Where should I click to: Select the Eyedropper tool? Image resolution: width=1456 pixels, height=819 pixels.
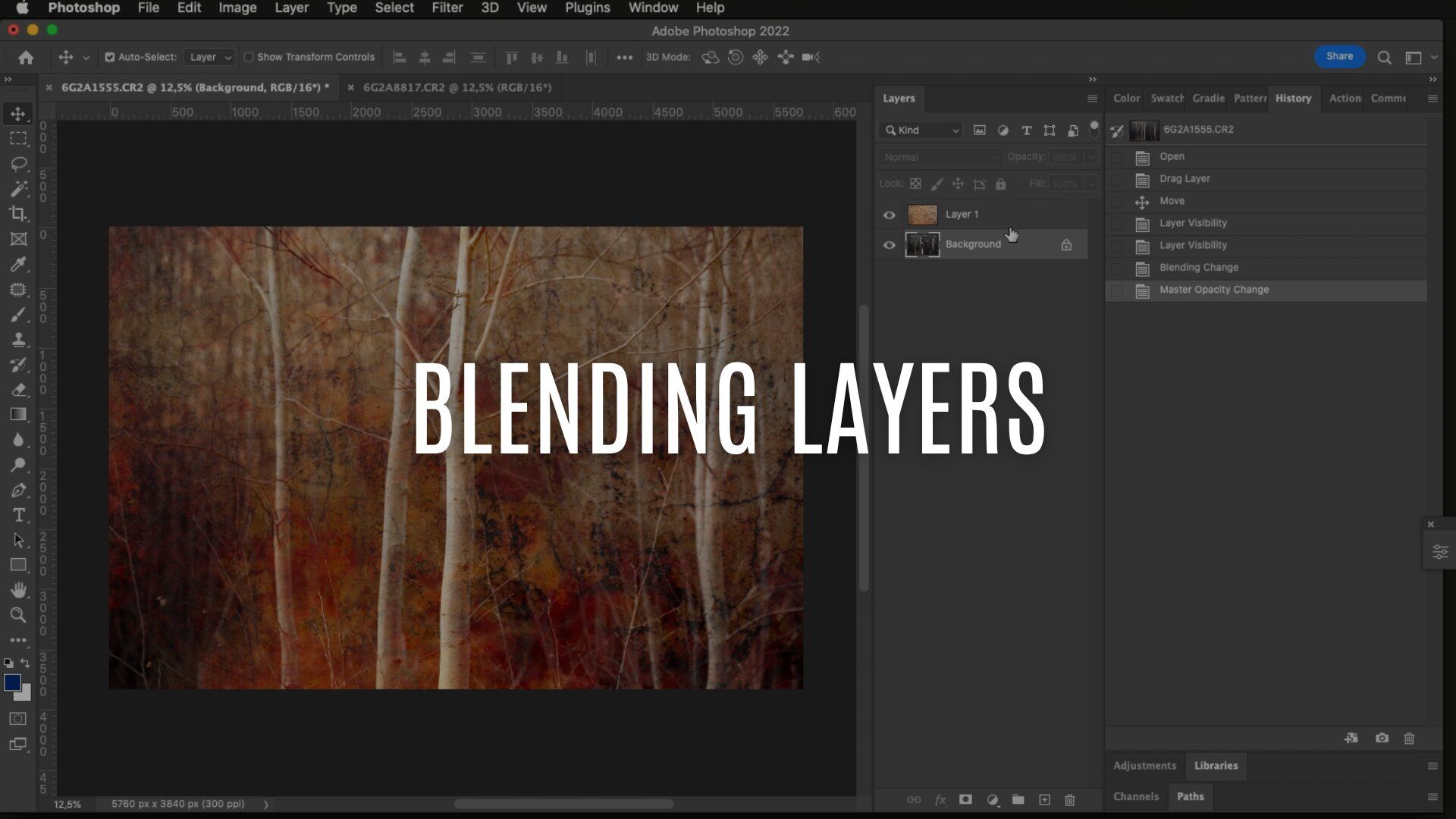click(18, 264)
